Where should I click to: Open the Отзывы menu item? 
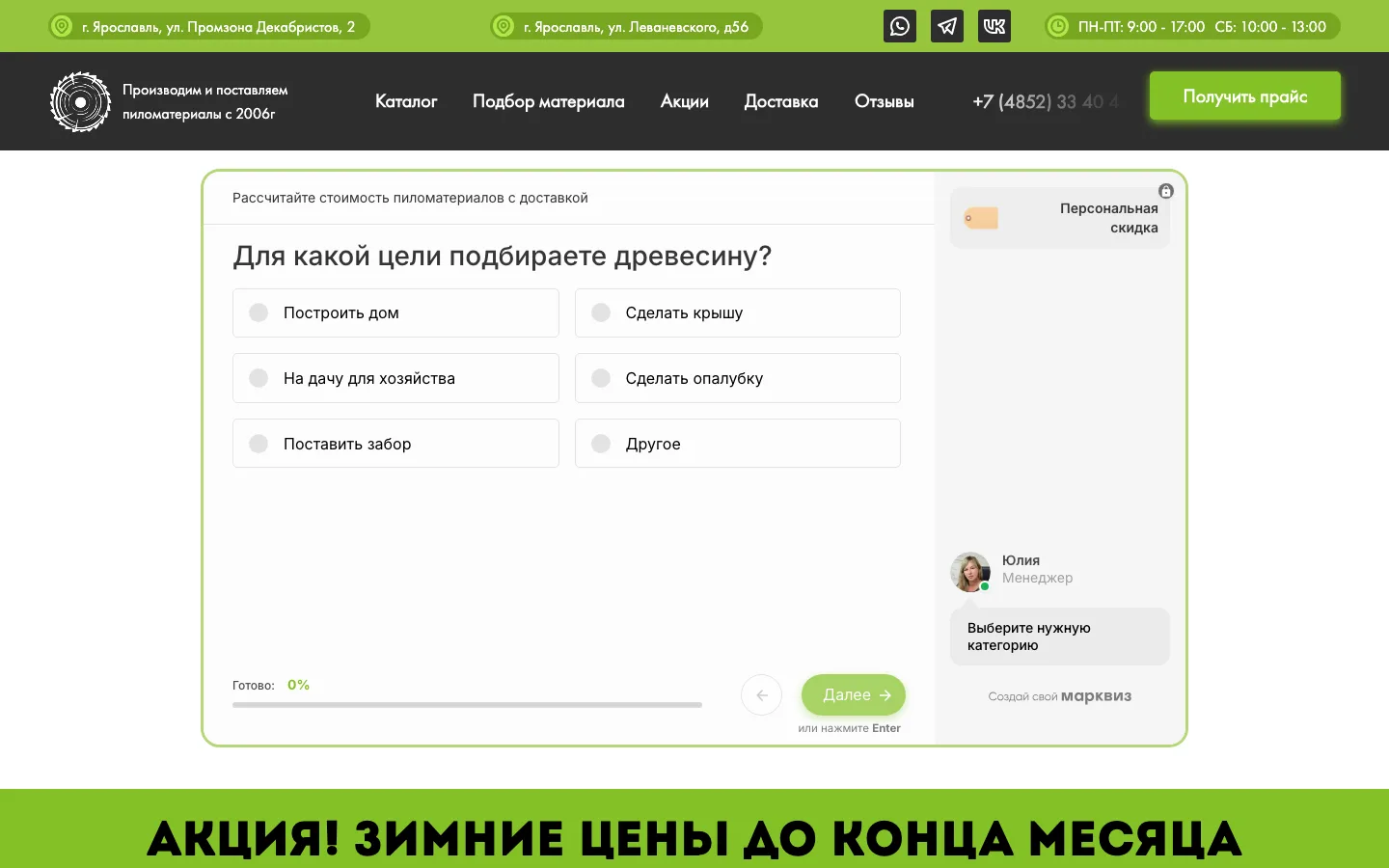[x=885, y=101]
